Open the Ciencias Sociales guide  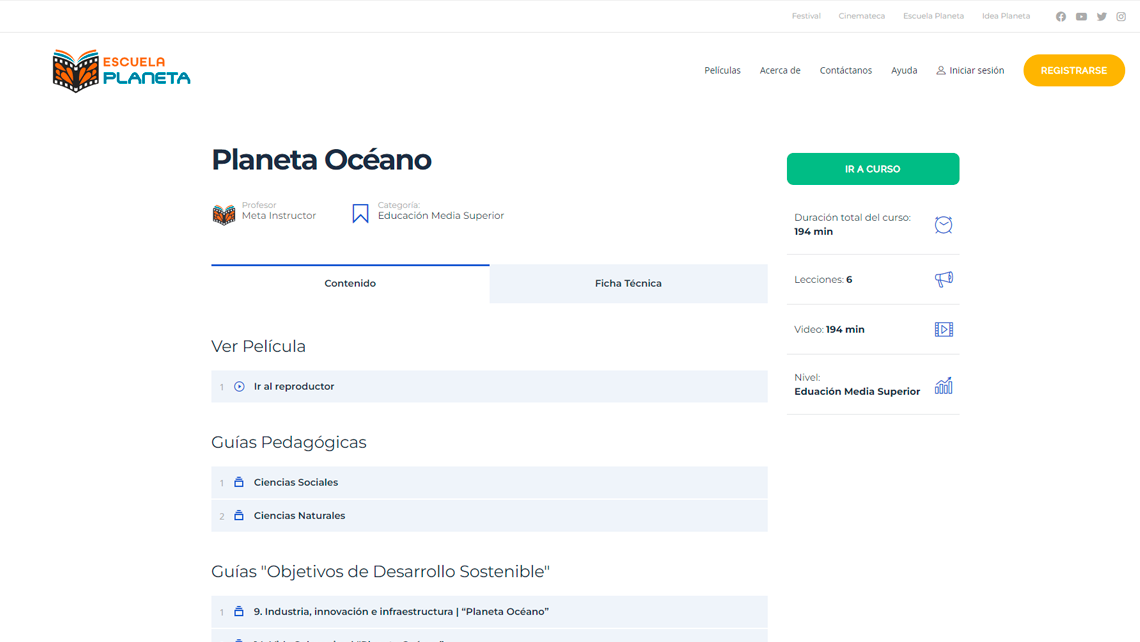pos(296,483)
